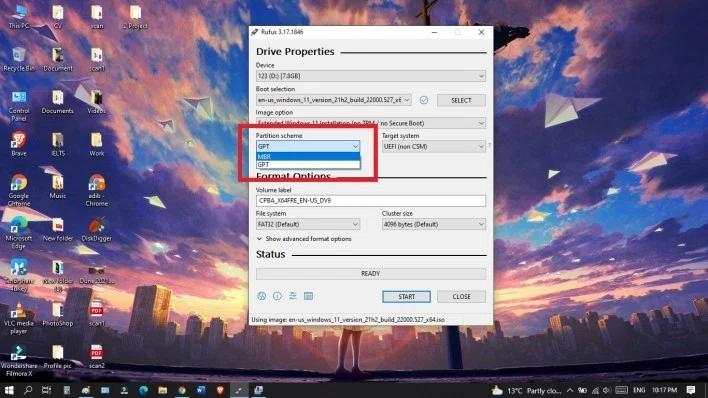Open the Windows Start menu

pyautogui.click(x=9, y=390)
